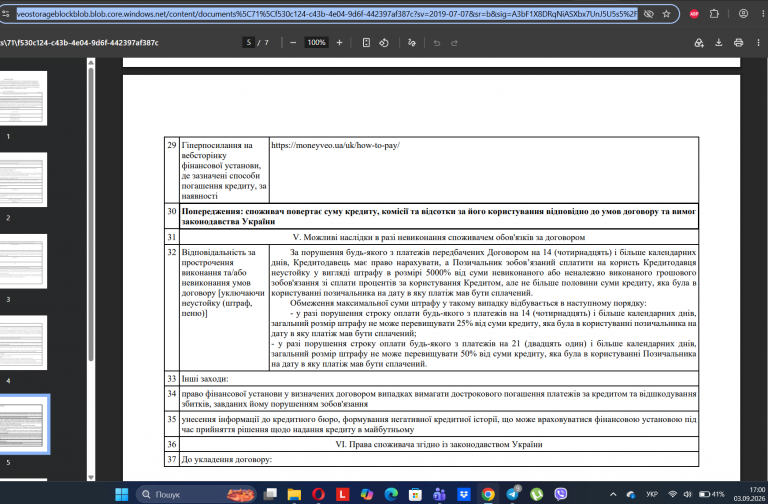Click the thumbnail sidebar scroll-up arrow

[x=91, y=62]
